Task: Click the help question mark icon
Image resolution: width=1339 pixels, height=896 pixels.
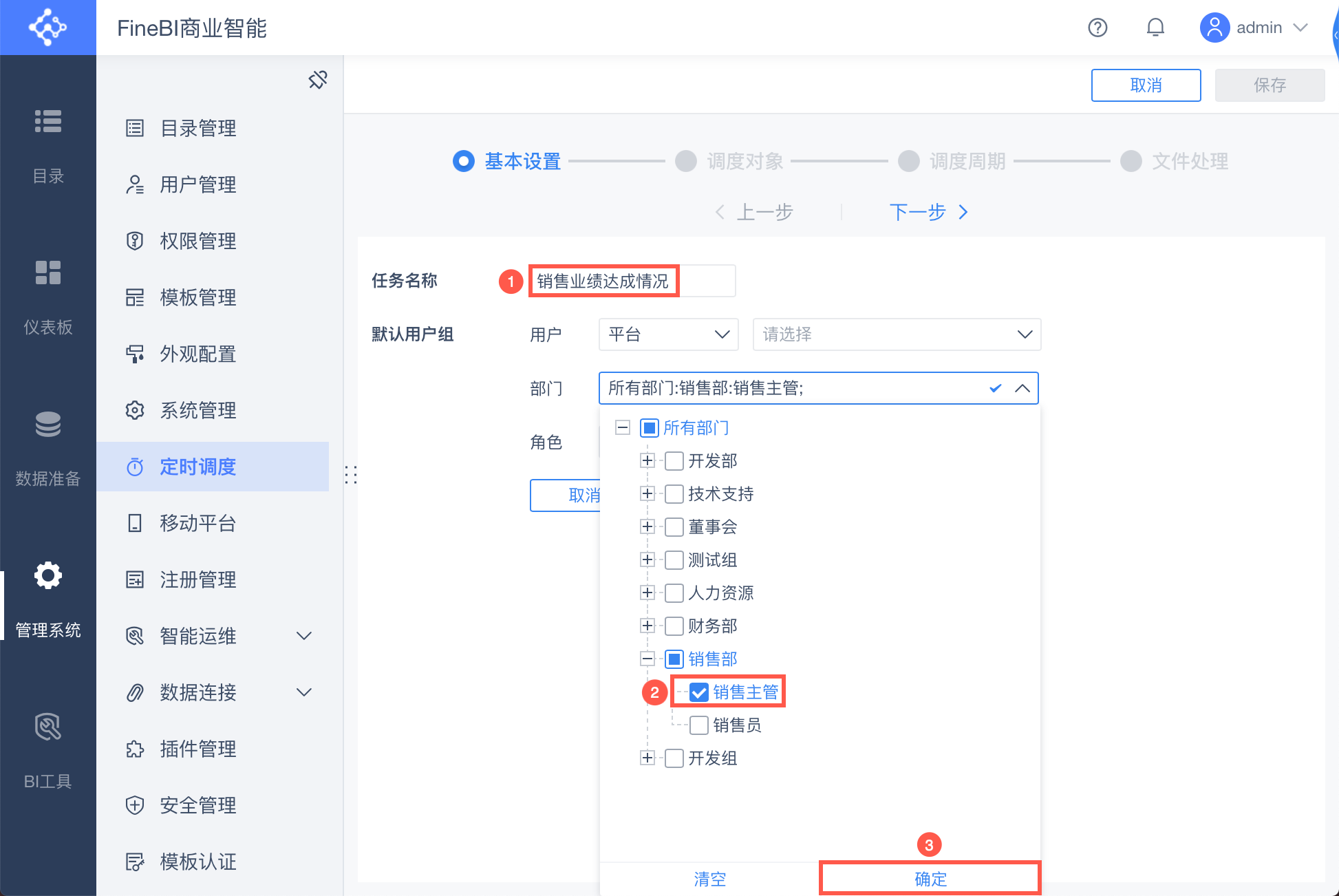Action: [x=1097, y=28]
